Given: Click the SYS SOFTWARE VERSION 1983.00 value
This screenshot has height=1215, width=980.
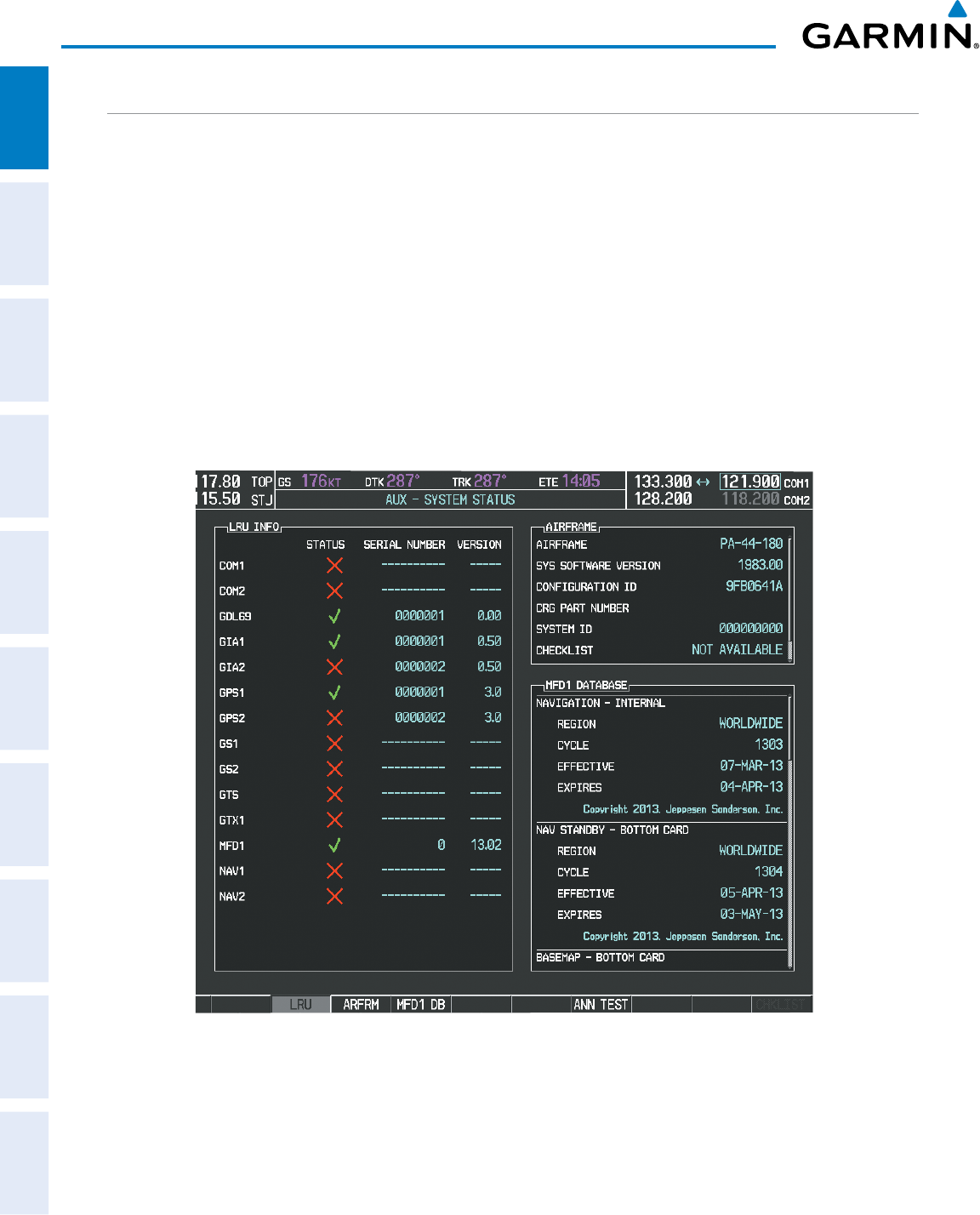Looking at the screenshot, I should [760, 565].
